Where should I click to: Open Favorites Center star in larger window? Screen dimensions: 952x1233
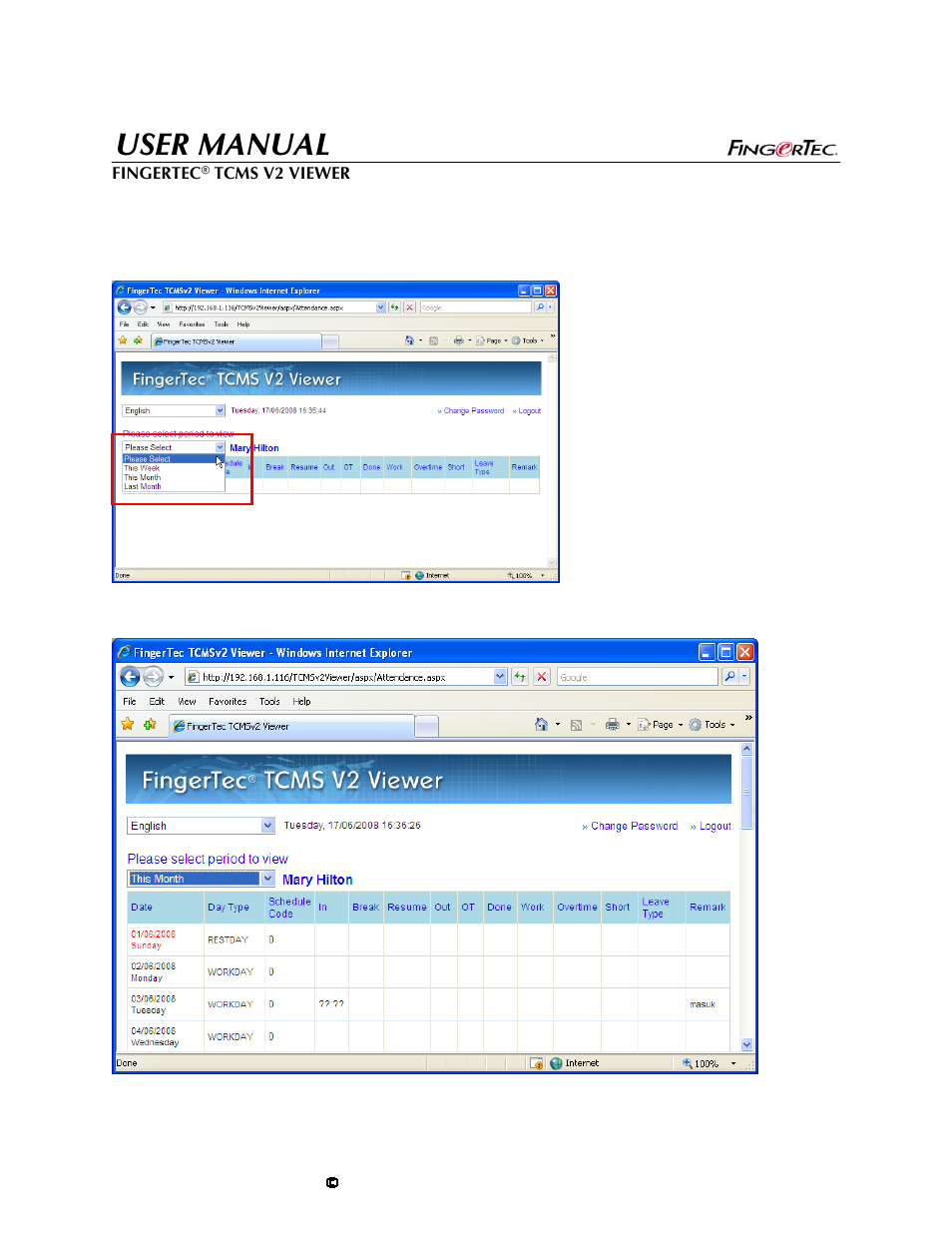128,724
